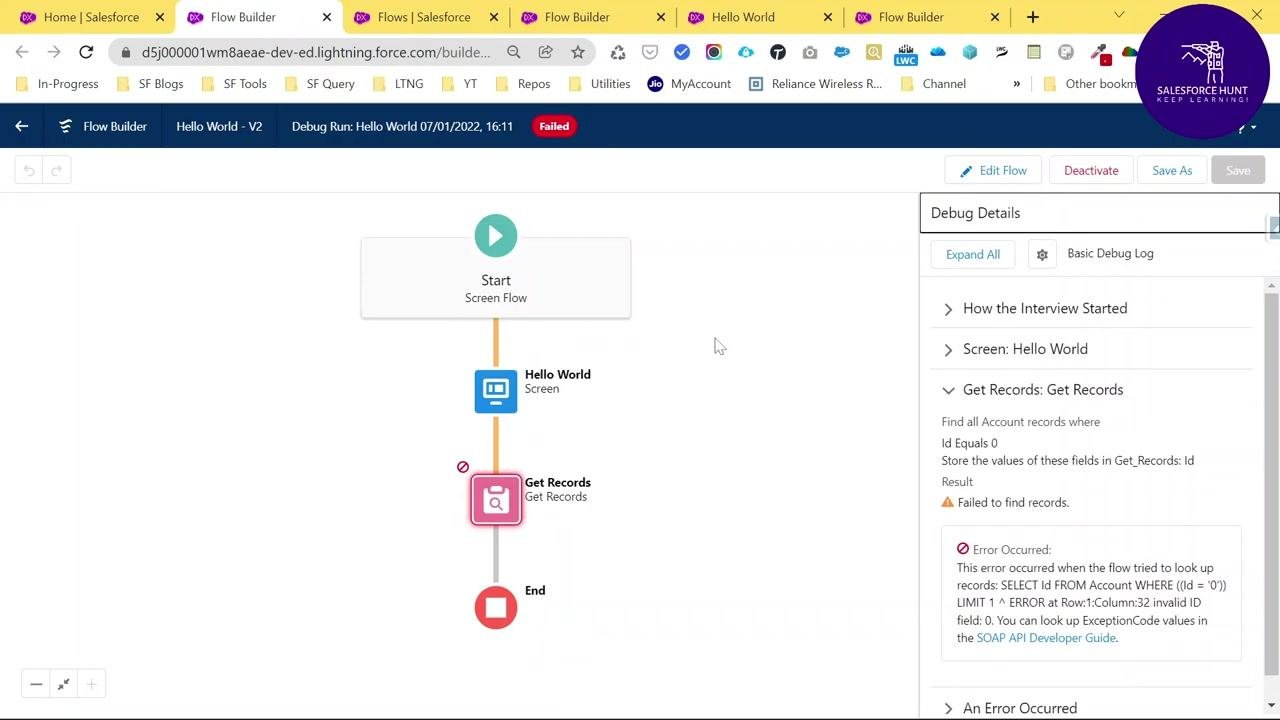Open debug log settings gear icon
Screen dimensions: 1280x720
[x=1042, y=254]
